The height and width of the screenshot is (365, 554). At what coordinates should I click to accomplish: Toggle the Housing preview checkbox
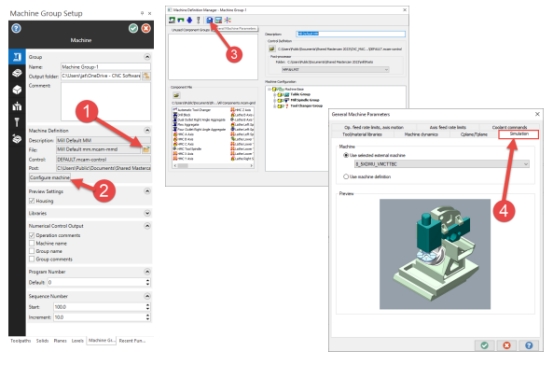32,201
